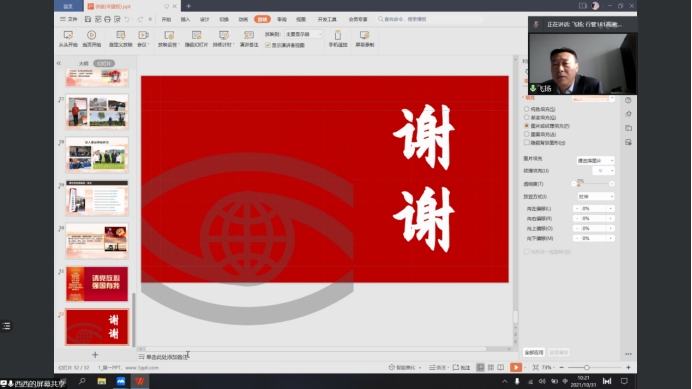Switch to slide sorter view in status bar
The height and width of the screenshot is (389, 692).
491,367
